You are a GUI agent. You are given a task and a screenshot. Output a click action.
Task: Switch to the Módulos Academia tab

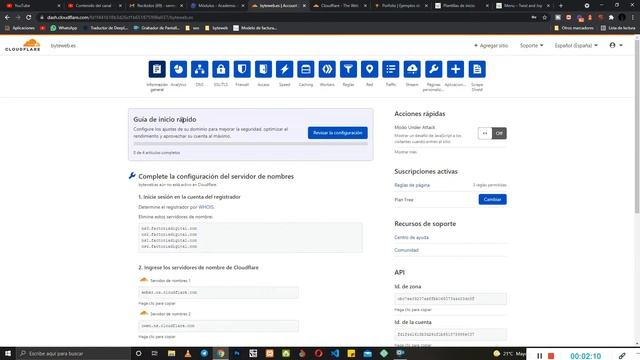coord(216,6)
